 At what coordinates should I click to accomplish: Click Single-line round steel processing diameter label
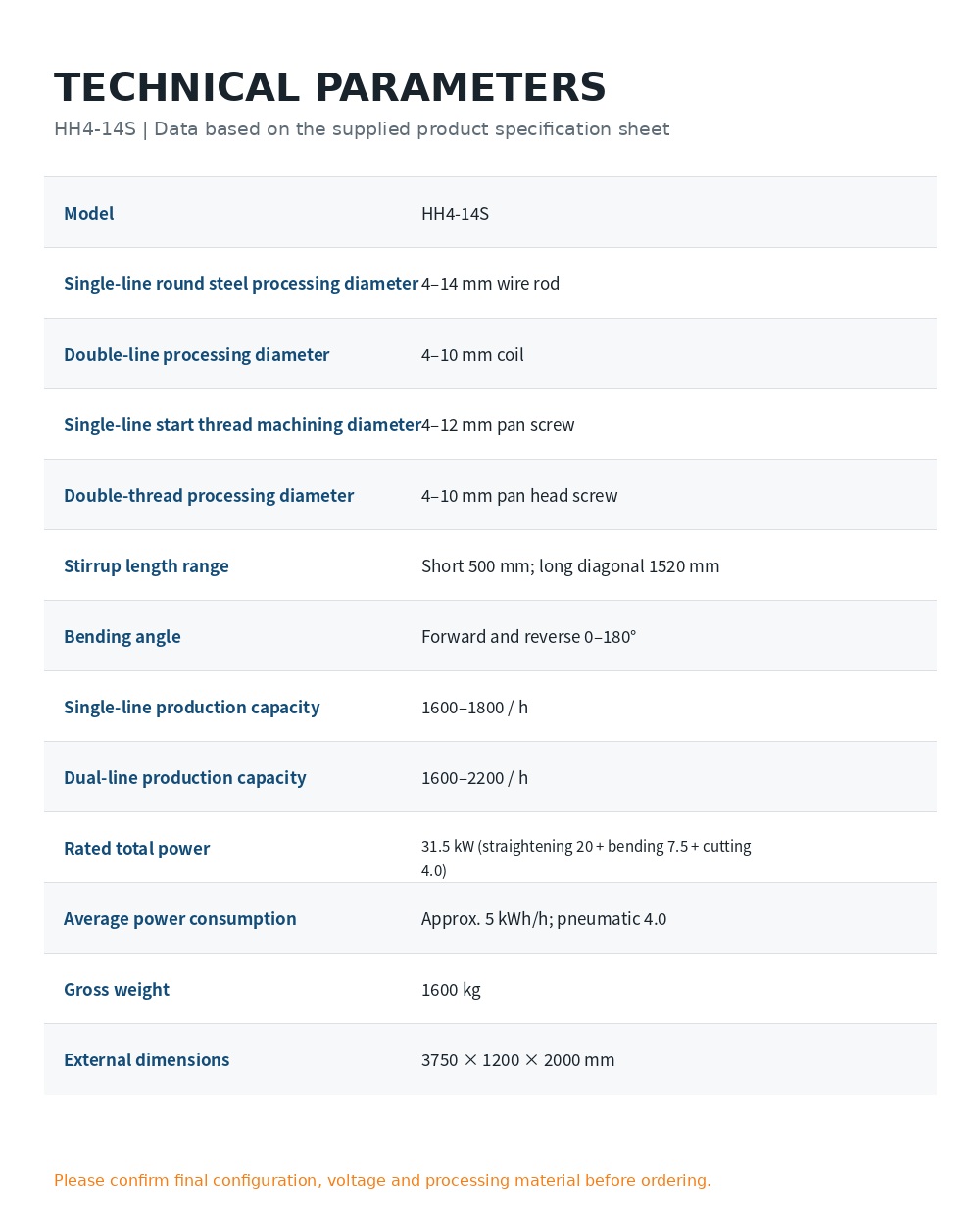[x=241, y=283]
